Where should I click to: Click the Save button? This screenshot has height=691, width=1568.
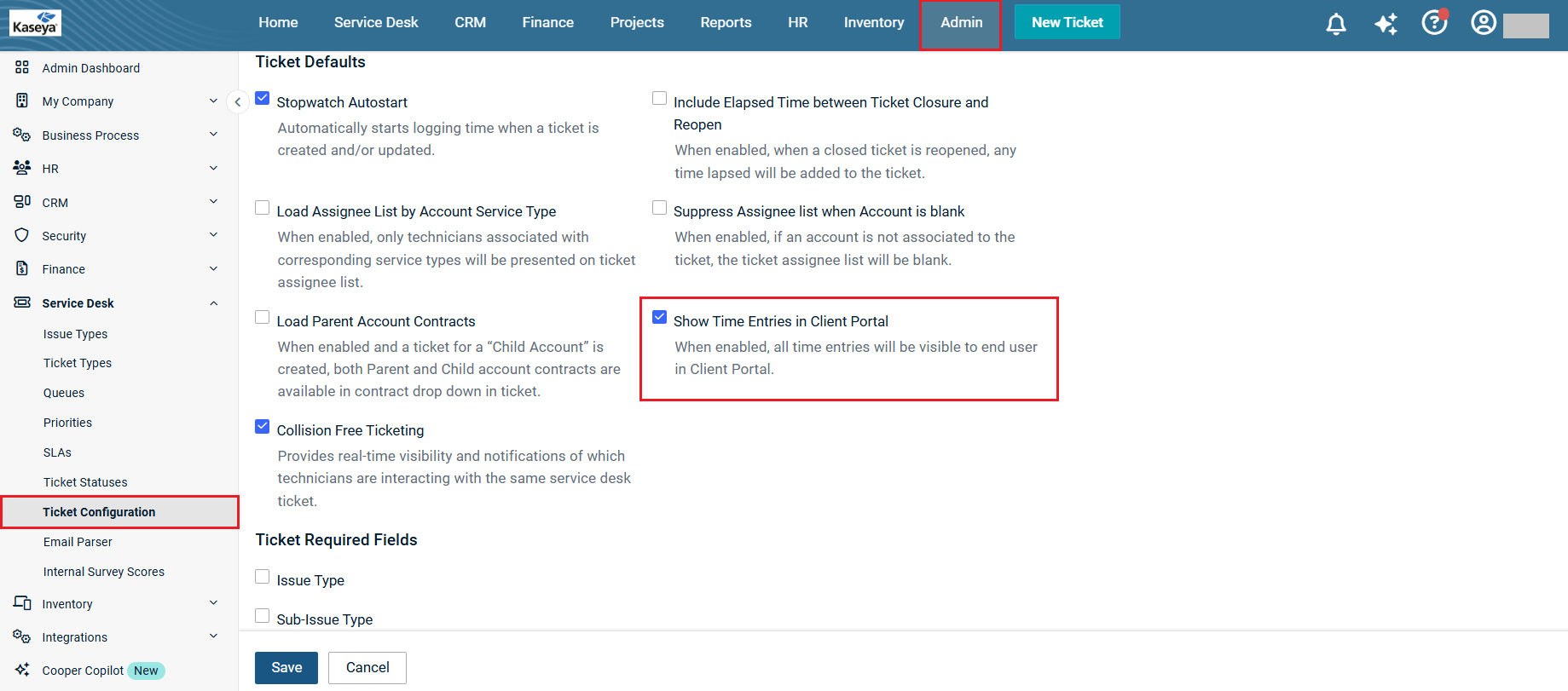click(x=286, y=668)
